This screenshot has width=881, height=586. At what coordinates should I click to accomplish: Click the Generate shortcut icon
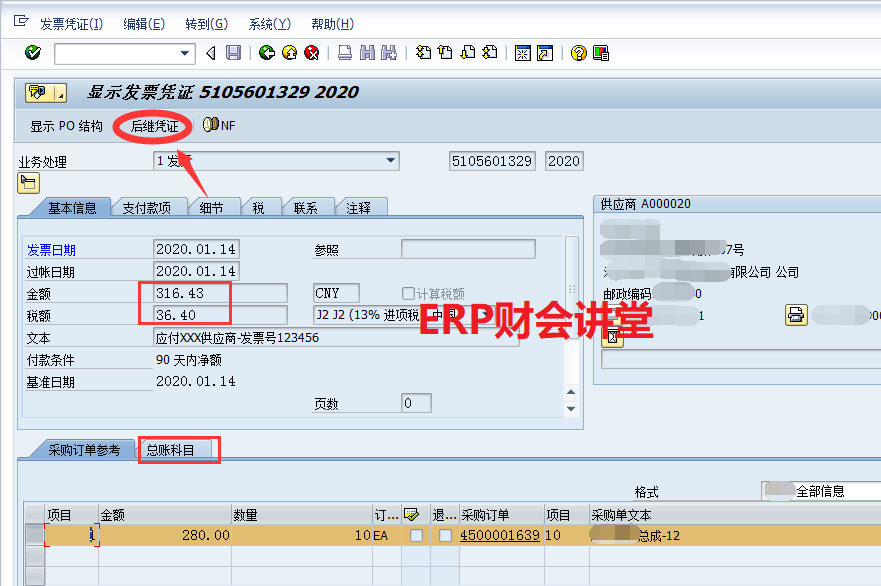(x=545, y=53)
